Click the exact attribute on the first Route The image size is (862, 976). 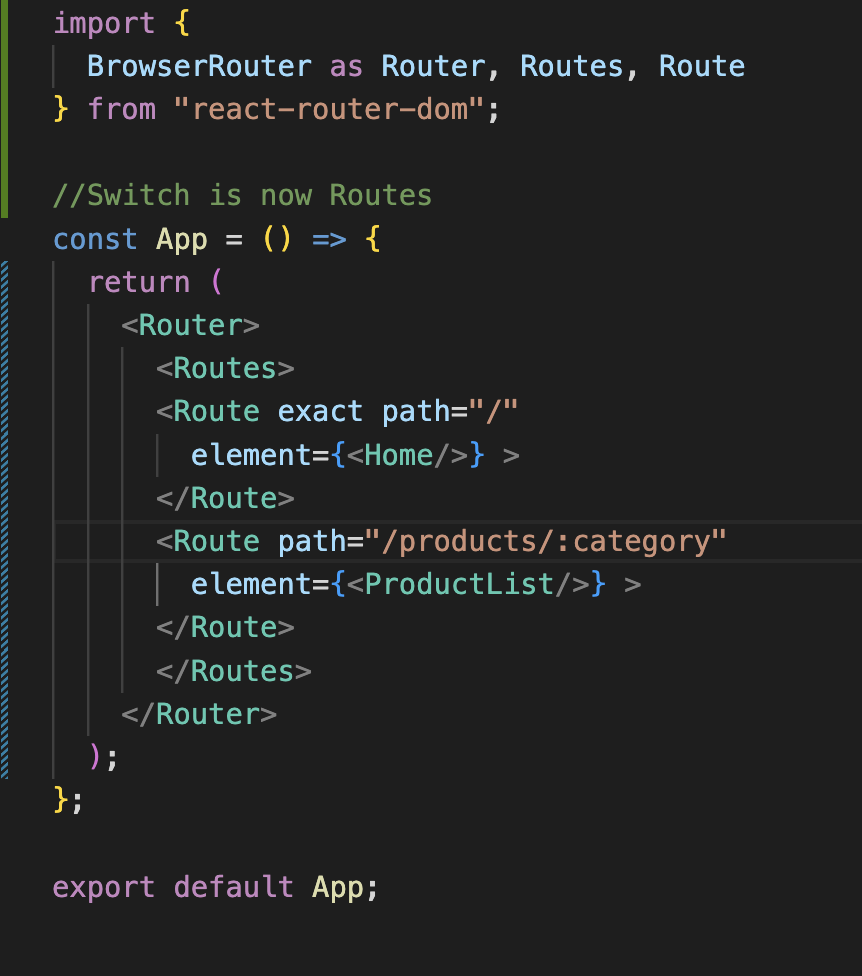pos(320,411)
